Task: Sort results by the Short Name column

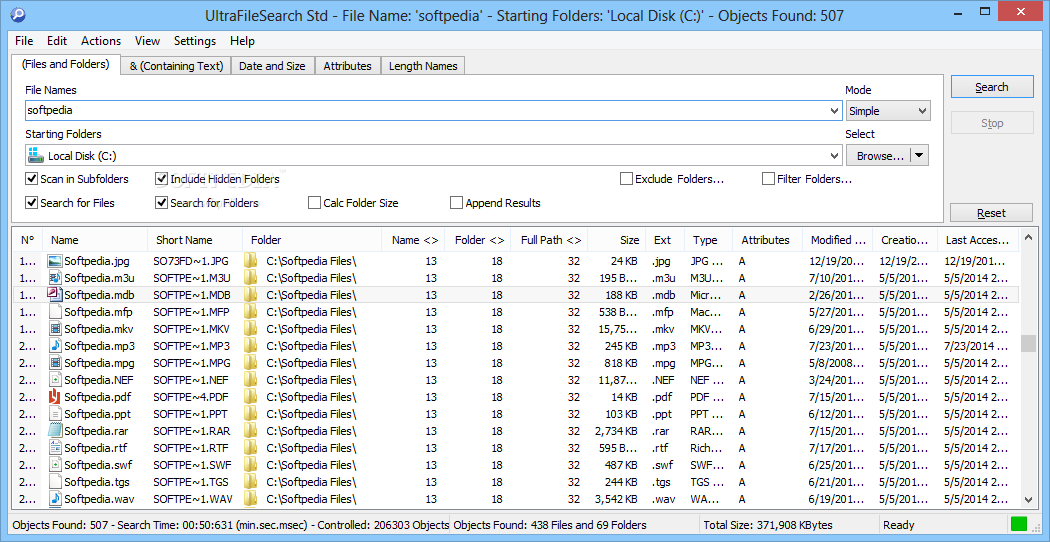Action: (x=196, y=240)
